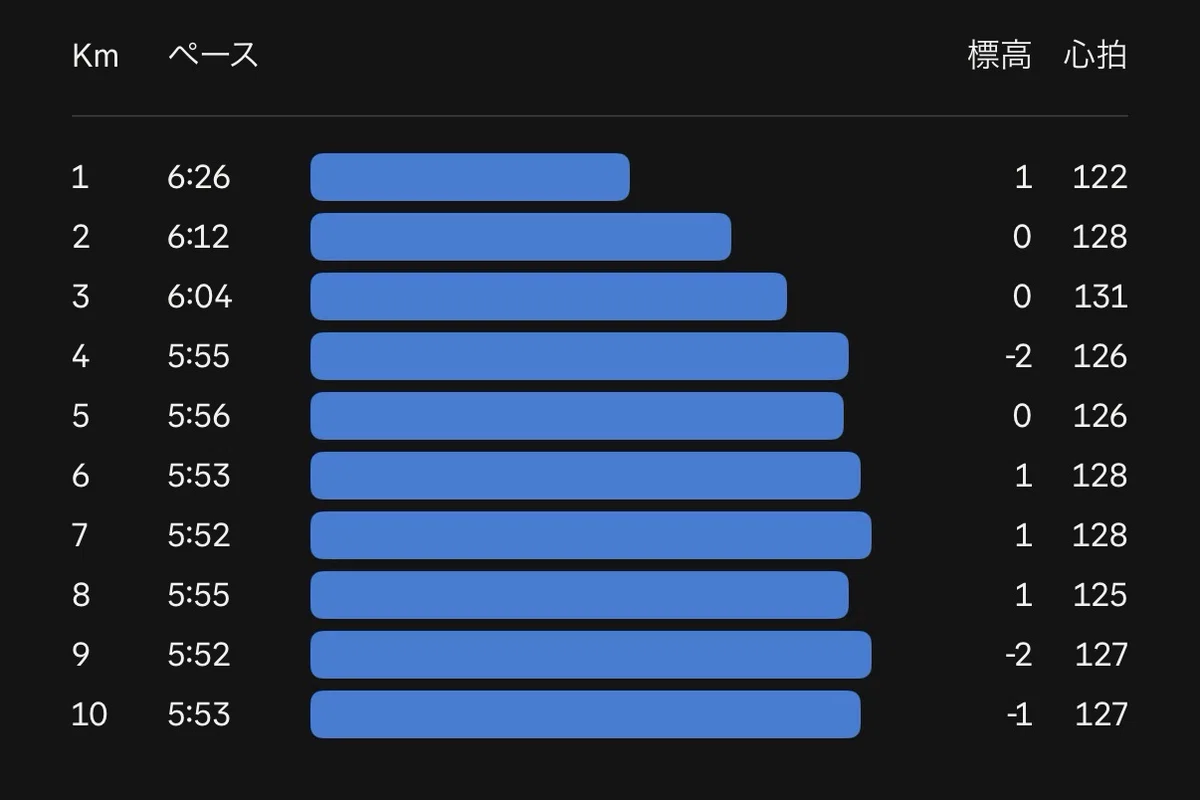The image size is (1200, 800).
Task: Select the 6:26 pace value
Action: pos(199,177)
